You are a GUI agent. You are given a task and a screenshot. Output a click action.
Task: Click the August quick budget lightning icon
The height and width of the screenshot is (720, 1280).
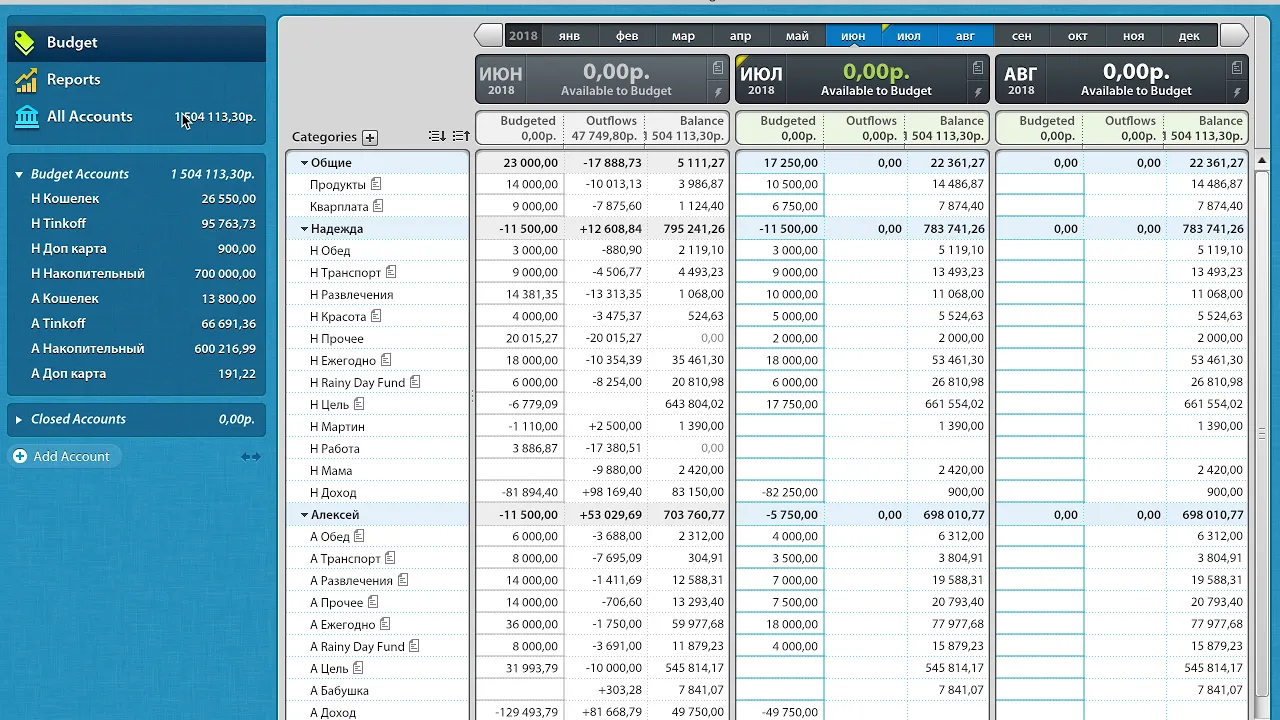(x=1237, y=92)
